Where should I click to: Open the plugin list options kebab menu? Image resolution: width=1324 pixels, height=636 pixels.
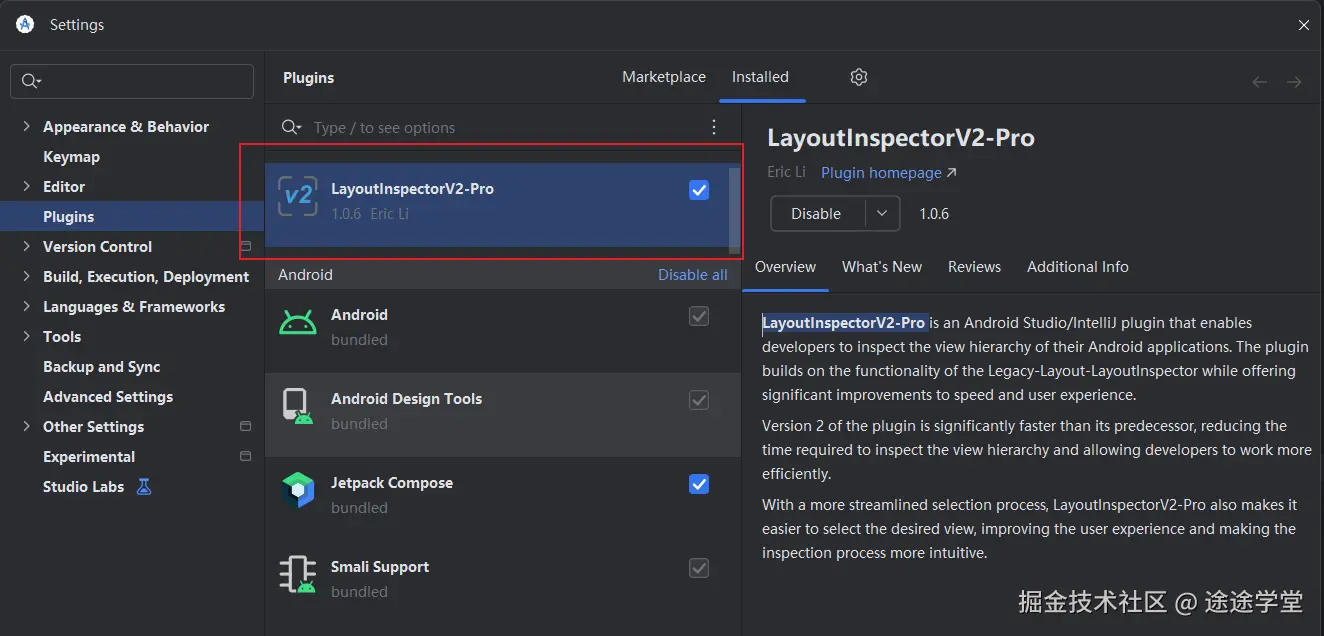714,127
